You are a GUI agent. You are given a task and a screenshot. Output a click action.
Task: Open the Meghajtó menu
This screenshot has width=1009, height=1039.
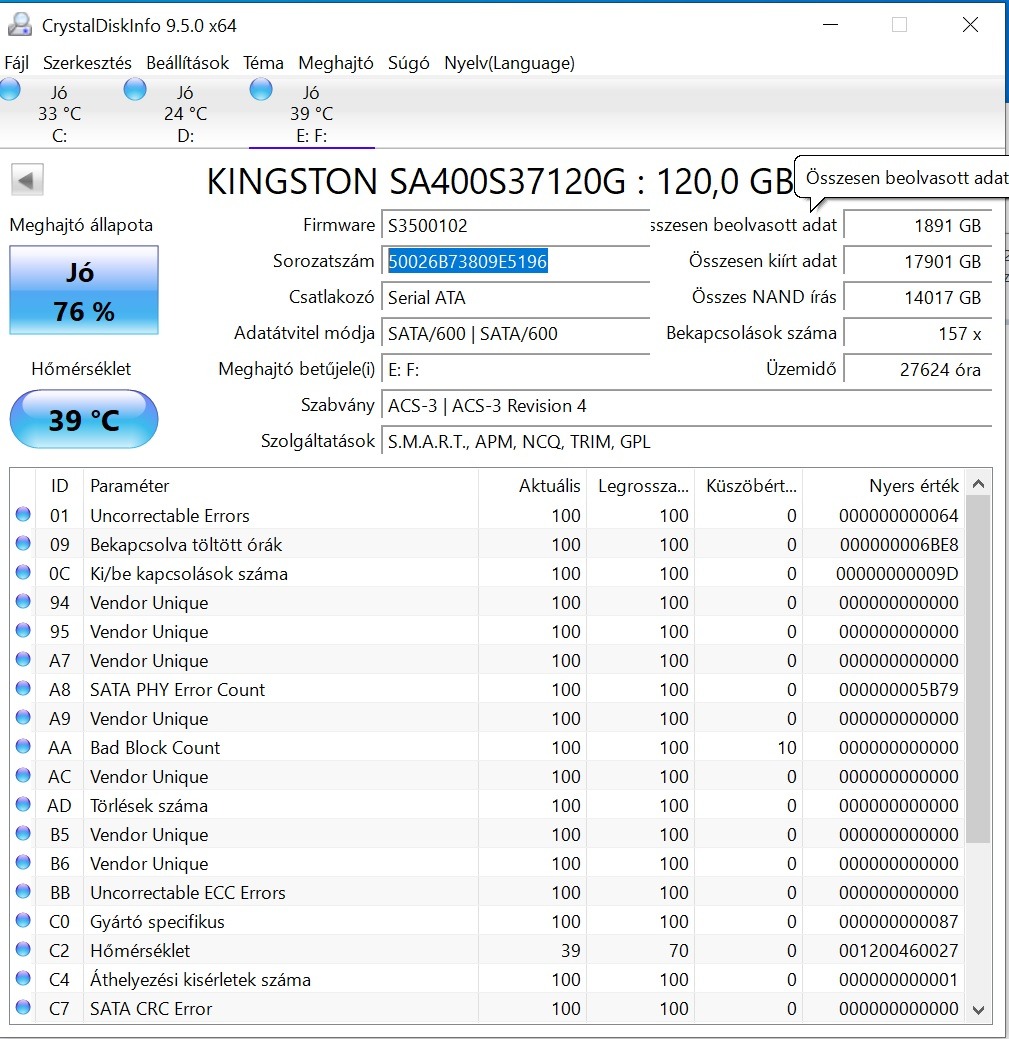336,63
